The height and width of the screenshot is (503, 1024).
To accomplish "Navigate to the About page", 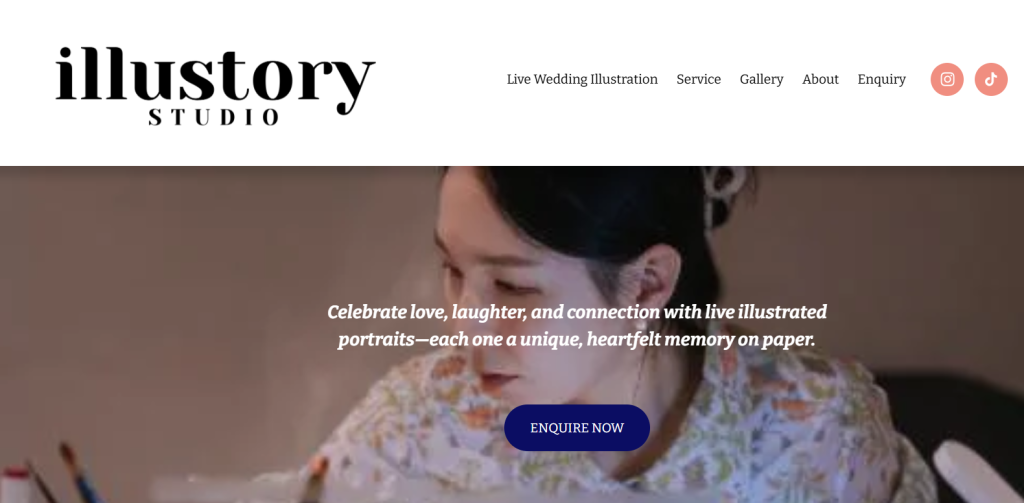I will point(820,80).
